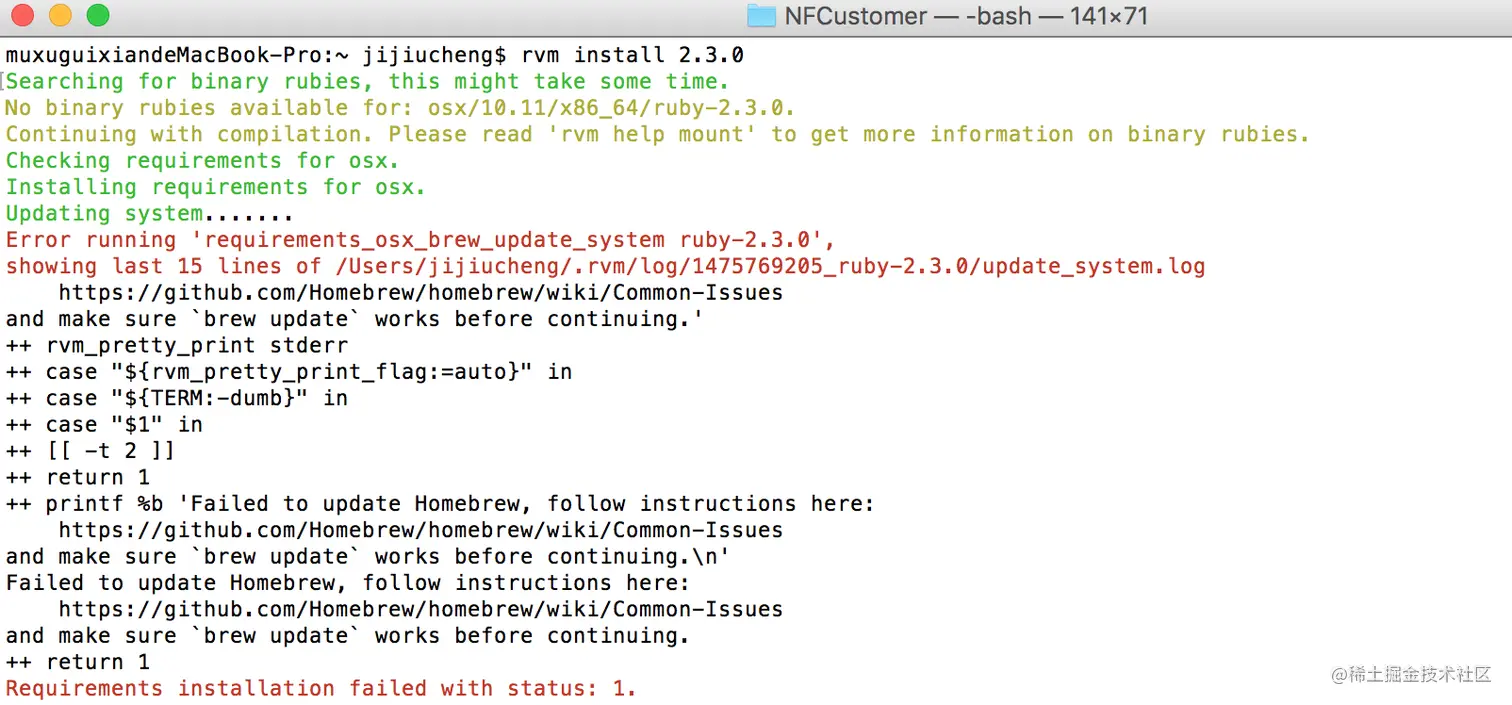Click the 'Updating system.......' line
Screen dimensions: 1512x705
click(149, 213)
